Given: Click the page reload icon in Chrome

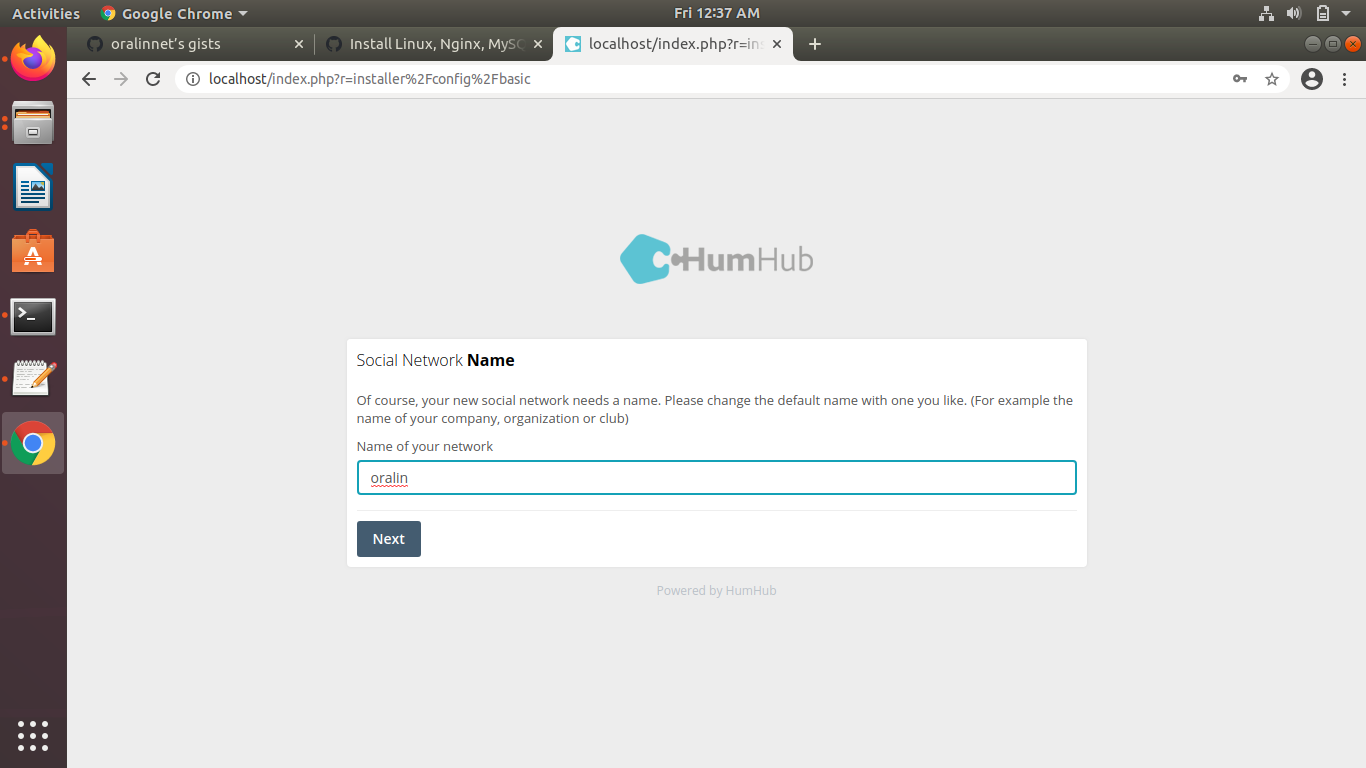Looking at the screenshot, I should (153, 79).
